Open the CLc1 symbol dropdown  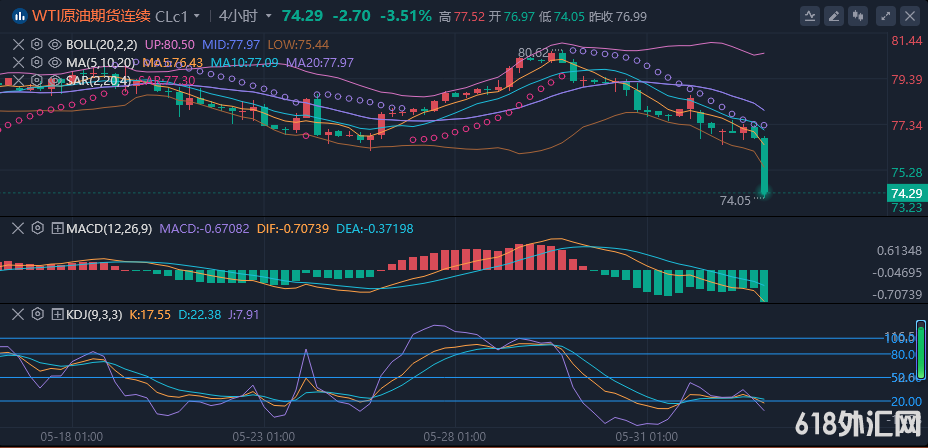pyautogui.click(x=177, y=16)
